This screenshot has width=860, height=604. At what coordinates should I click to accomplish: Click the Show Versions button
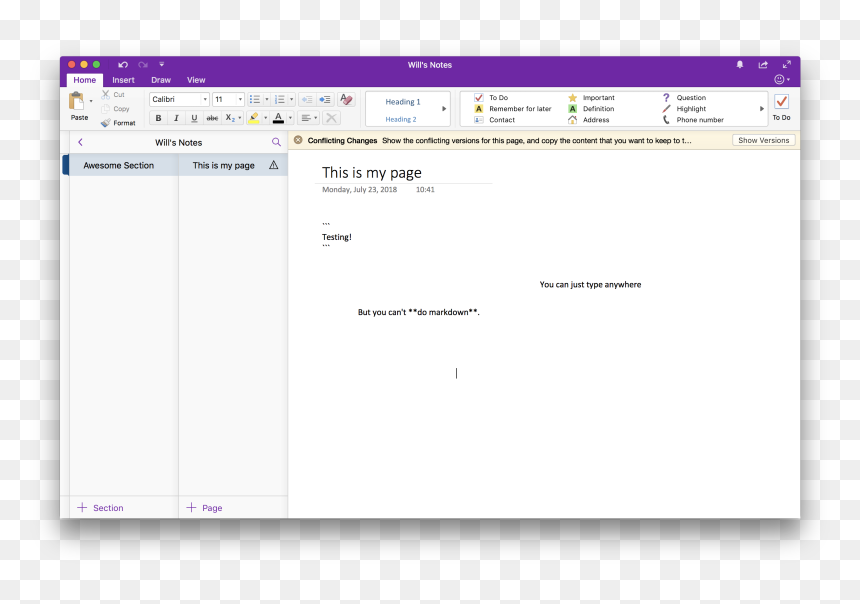[x=763, y=140]
